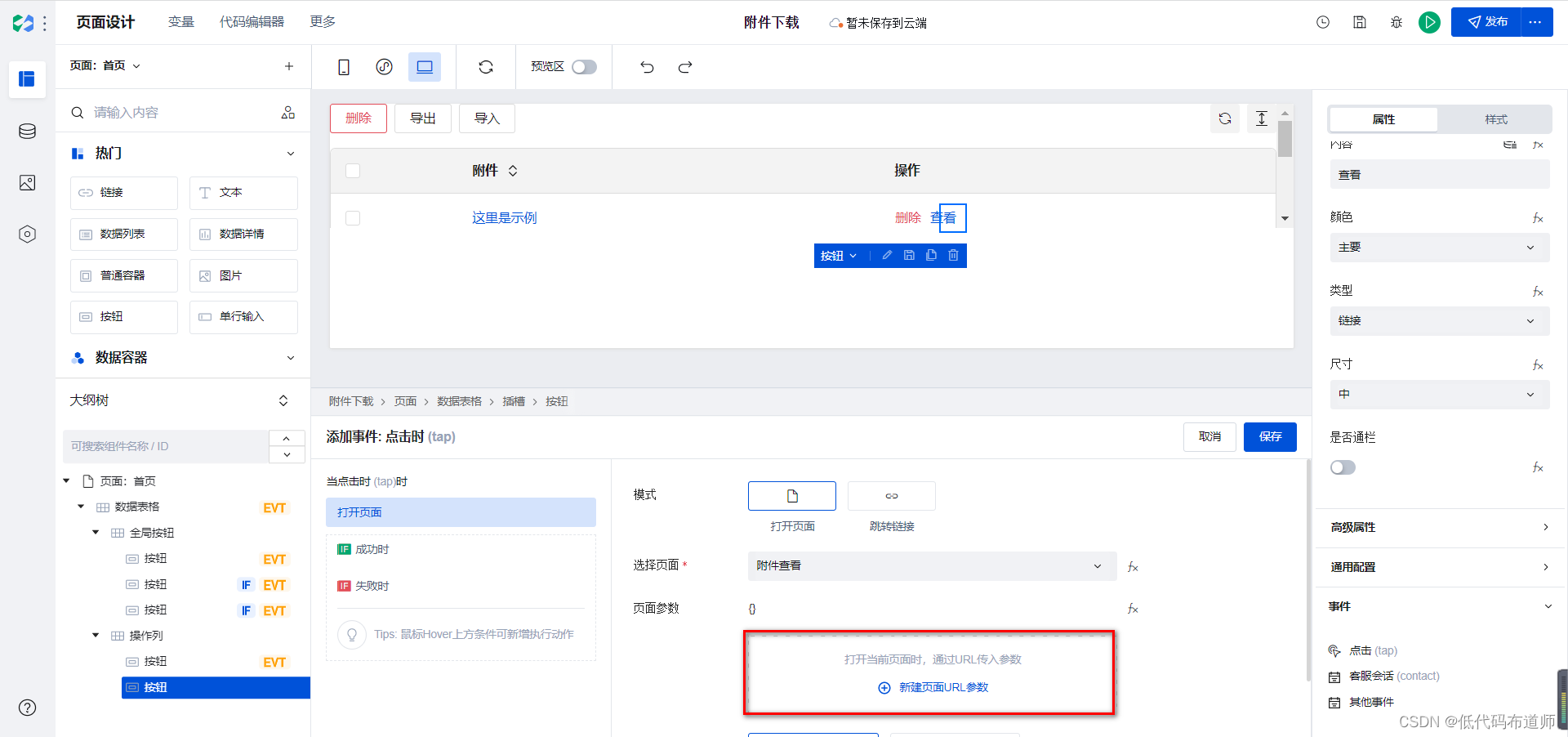Open the 颜色 主要 dropdown
Viewport: 1568px width, 737px height.
tap(1440, 248)
